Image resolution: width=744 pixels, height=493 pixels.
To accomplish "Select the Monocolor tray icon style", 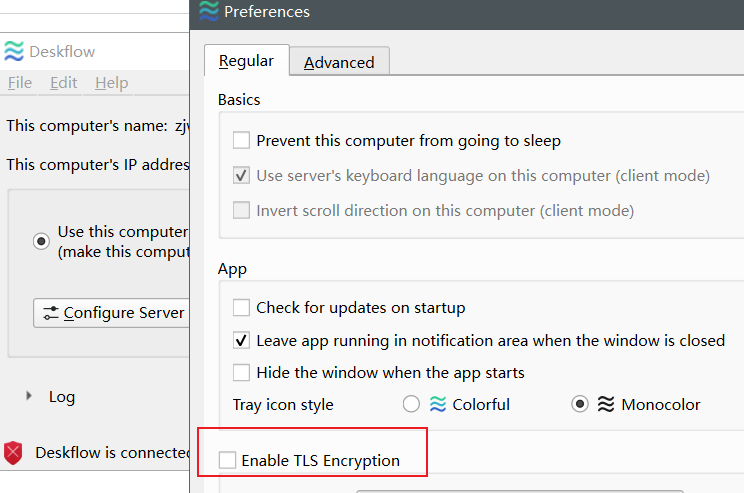I will tap(579, 405).
